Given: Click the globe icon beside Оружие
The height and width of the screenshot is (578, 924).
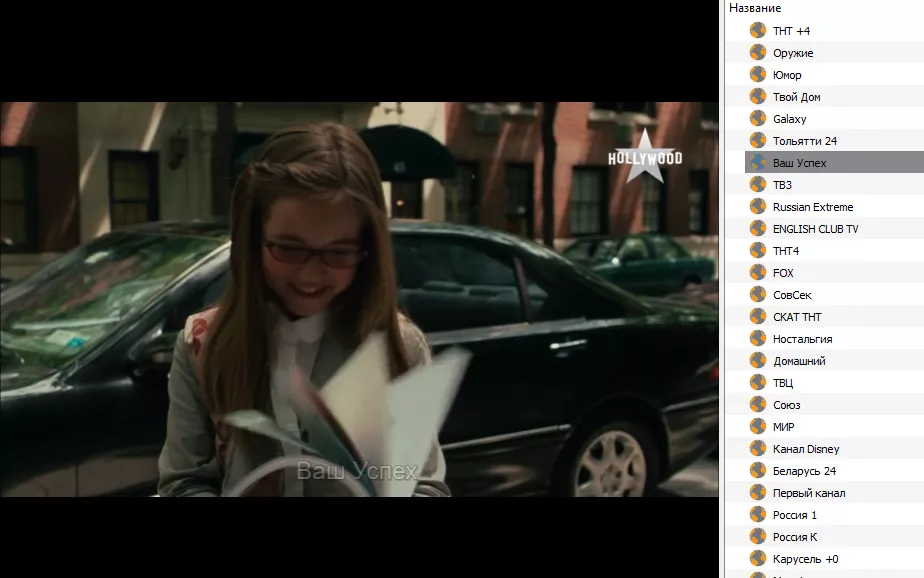Looking at the screenshot, I should 758,52.
